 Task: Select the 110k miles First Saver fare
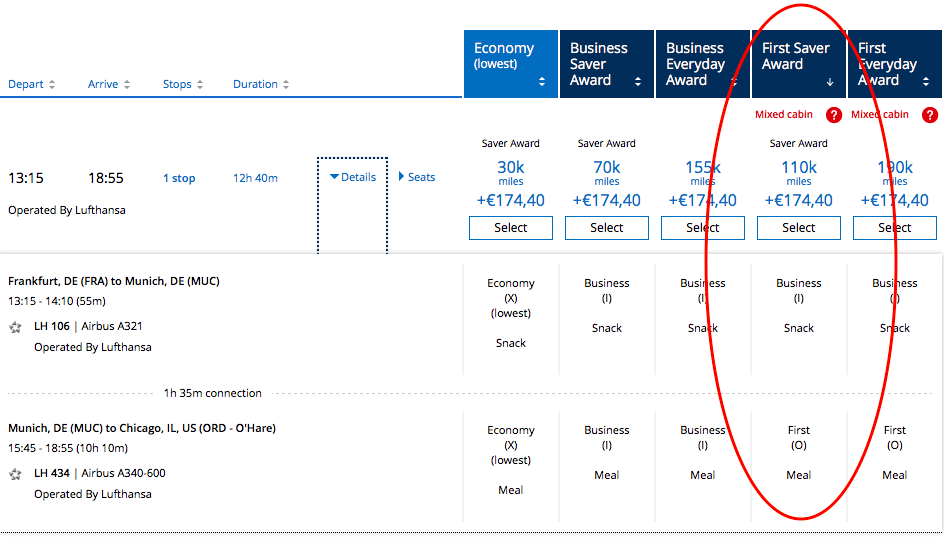tap(798, 228)
